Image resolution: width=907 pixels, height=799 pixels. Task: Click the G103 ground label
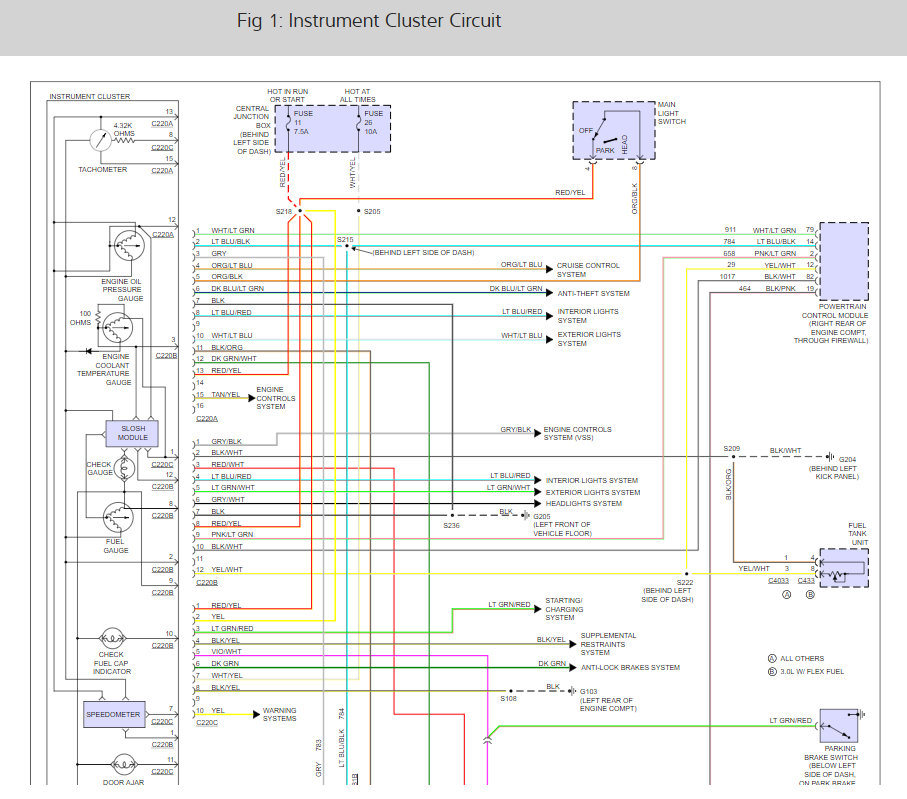click(x=588, y=691)
